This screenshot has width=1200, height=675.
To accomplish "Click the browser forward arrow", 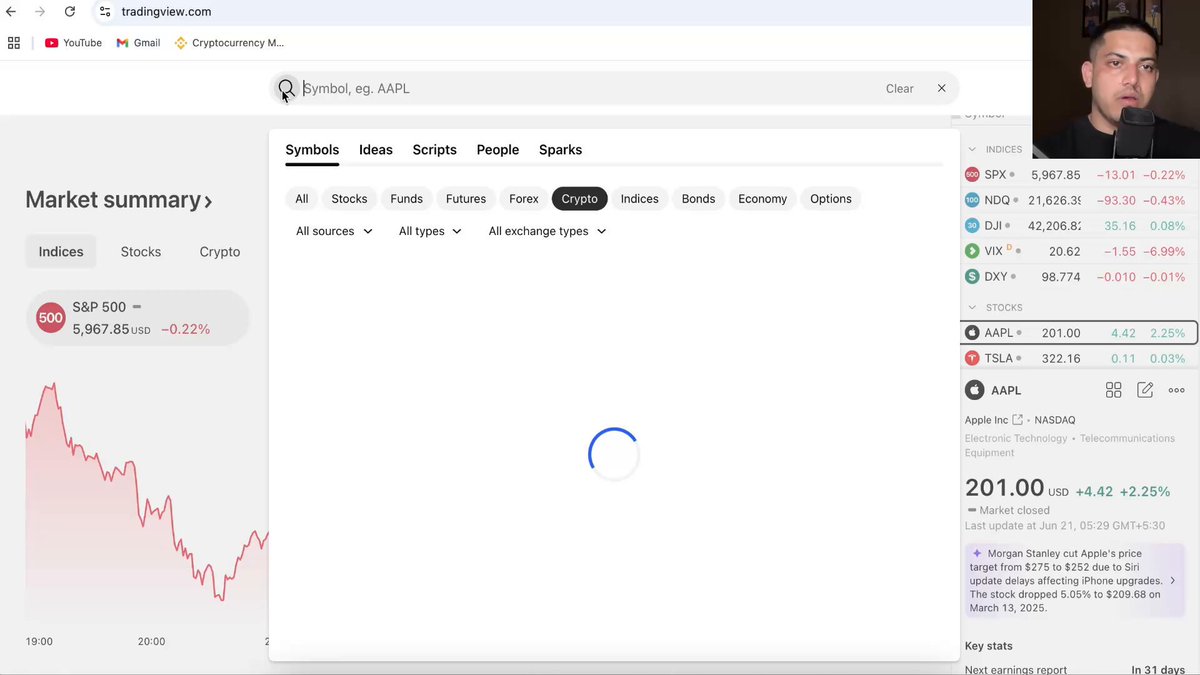I will 40,12.
